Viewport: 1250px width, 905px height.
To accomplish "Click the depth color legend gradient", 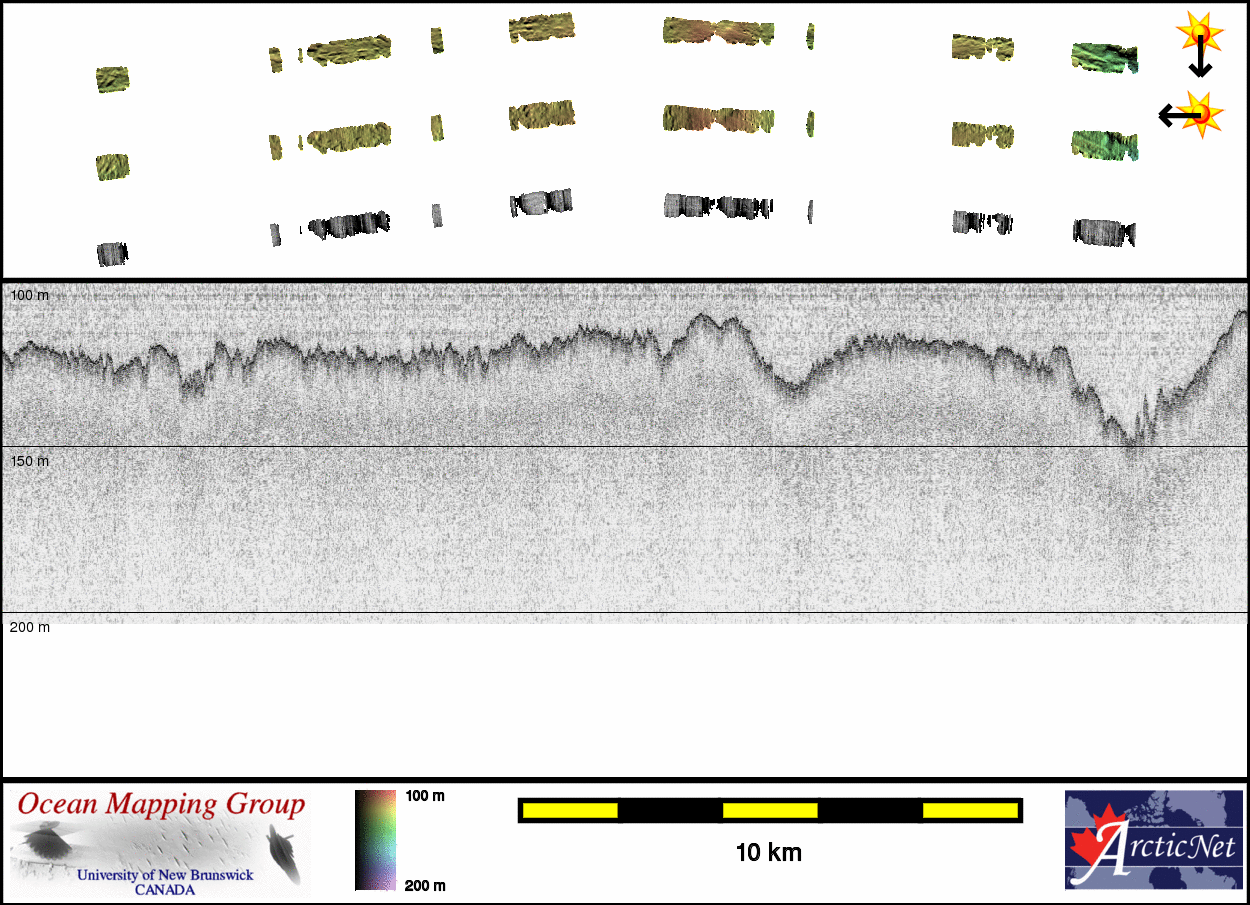I will click(x=375, y=840).
